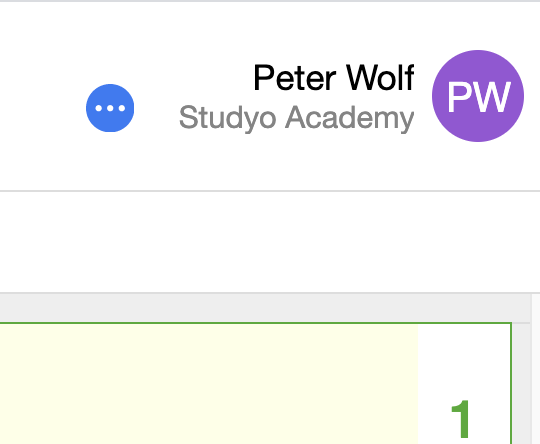The width and height of the screenshot is (540, 444).
Task: Click the letter W in the avatar
Action: [x=491, y=97]
